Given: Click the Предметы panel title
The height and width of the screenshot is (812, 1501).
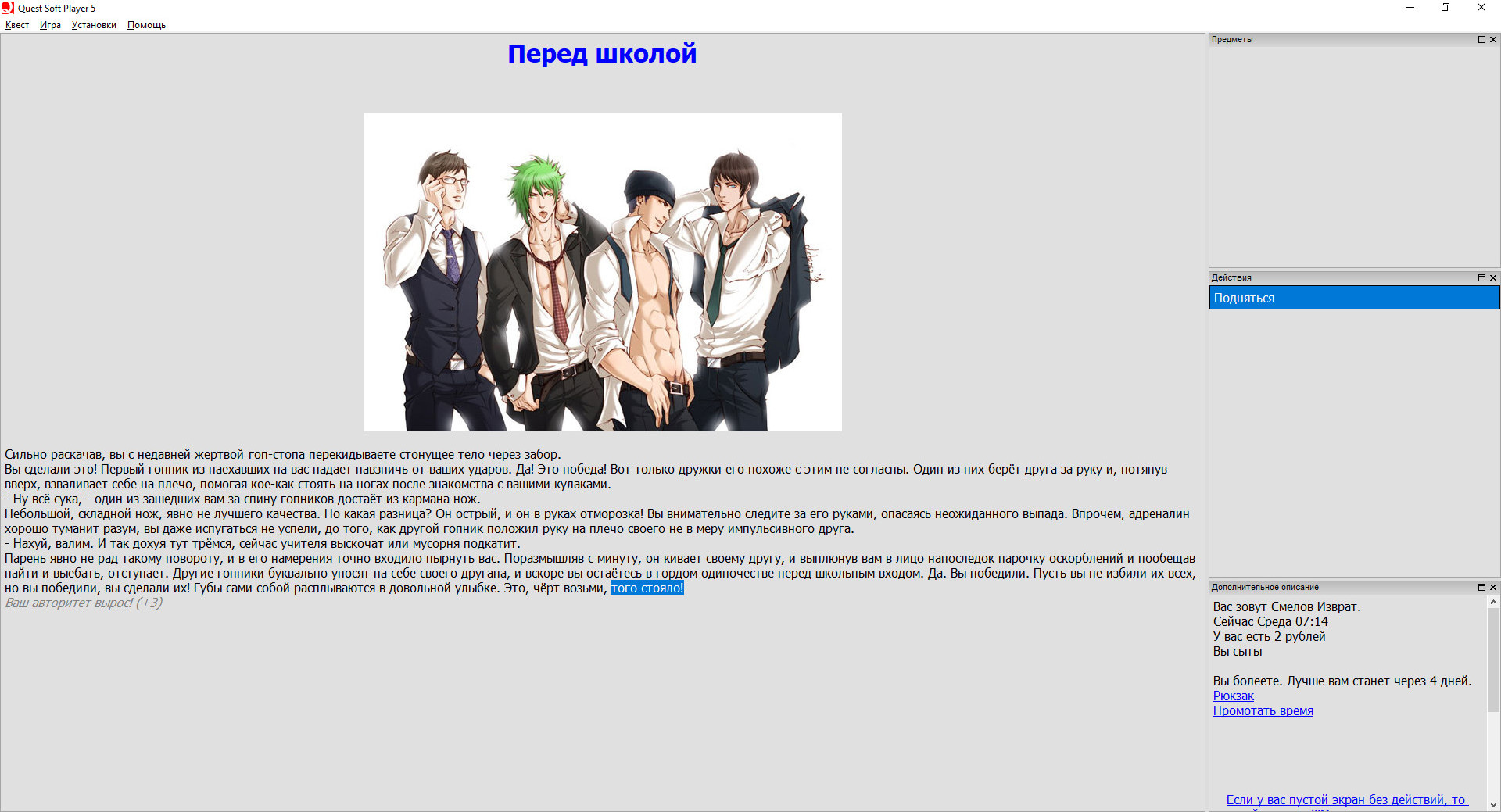Looking at the screenshot, I should point(1231,39).
